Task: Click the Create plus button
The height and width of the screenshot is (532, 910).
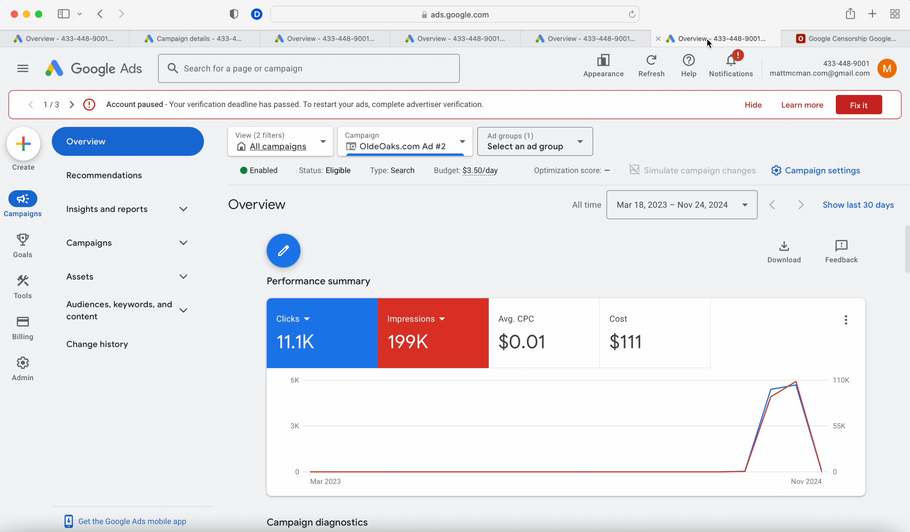Action: point(23,144)
